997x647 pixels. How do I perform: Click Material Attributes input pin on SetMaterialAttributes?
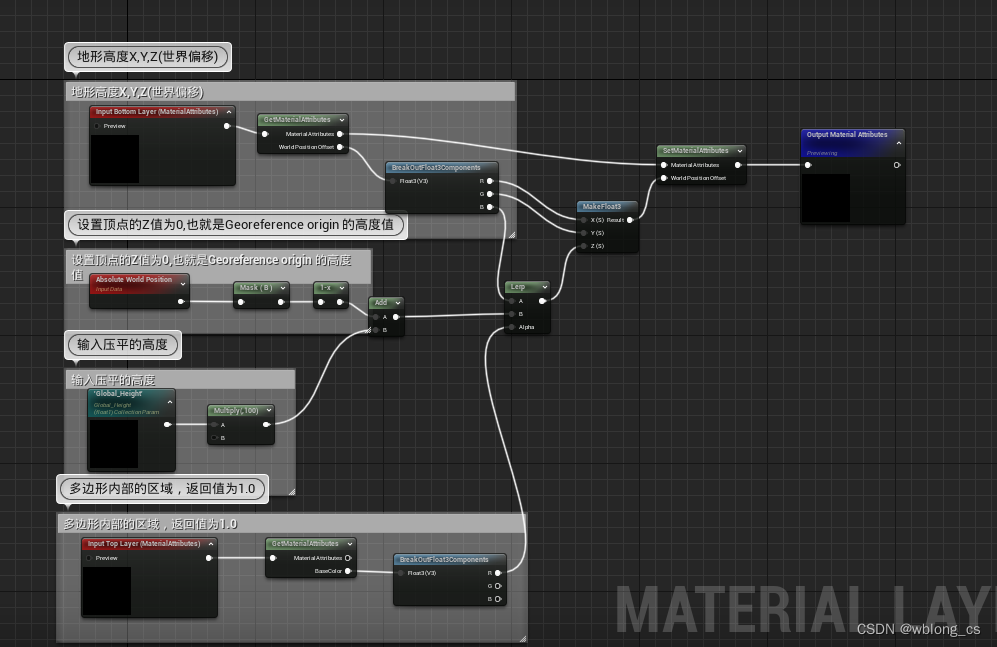(x=664, y=165)
